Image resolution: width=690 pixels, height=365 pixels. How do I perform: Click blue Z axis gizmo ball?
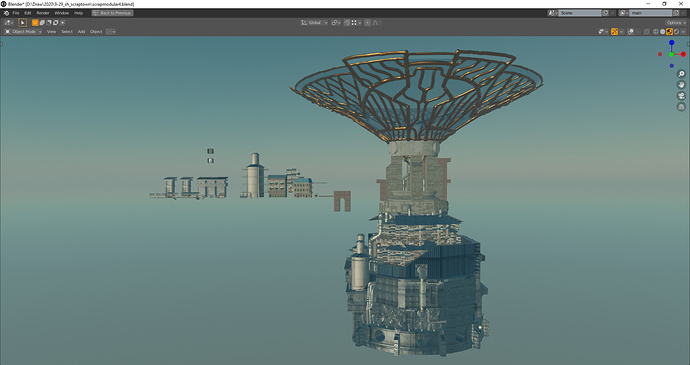(x=672, y=43)
